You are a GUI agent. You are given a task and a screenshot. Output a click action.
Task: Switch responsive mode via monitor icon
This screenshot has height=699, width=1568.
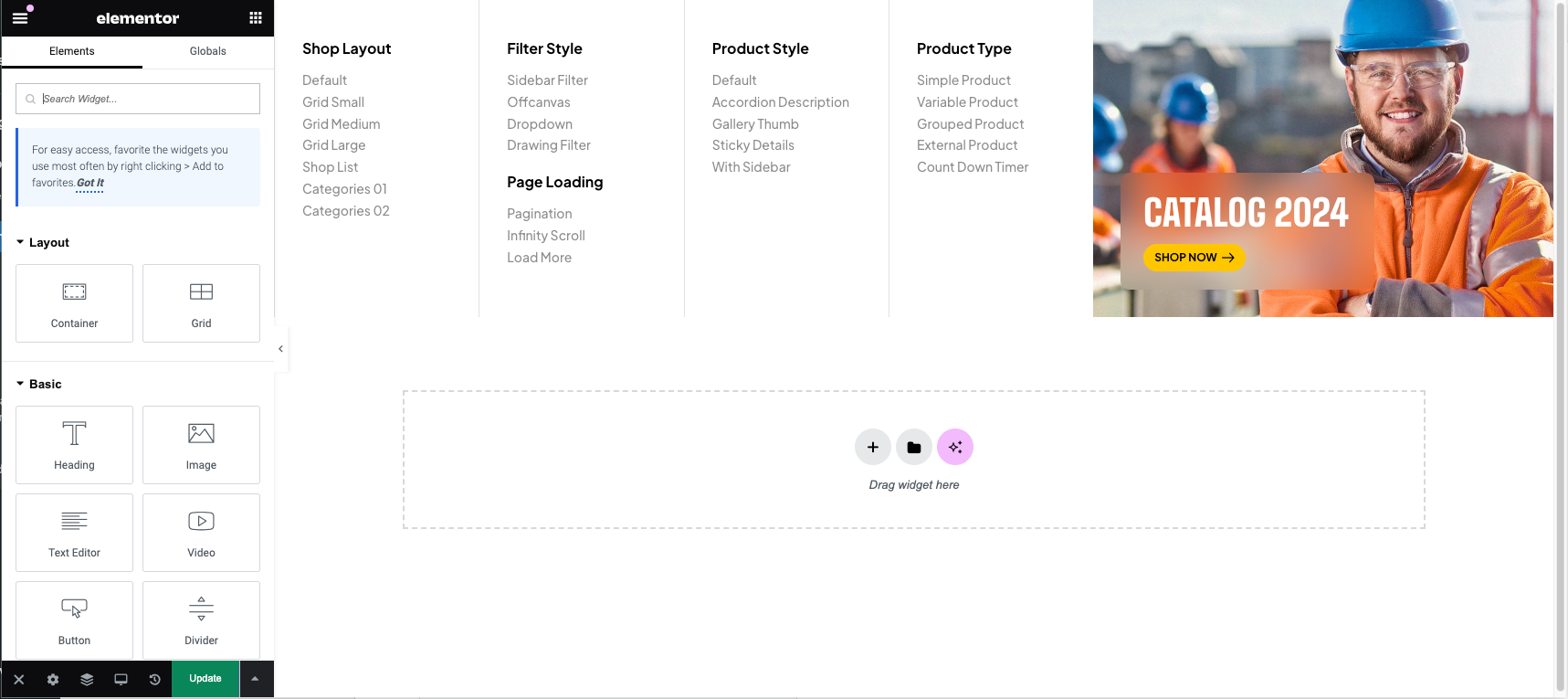pos(121,680)
